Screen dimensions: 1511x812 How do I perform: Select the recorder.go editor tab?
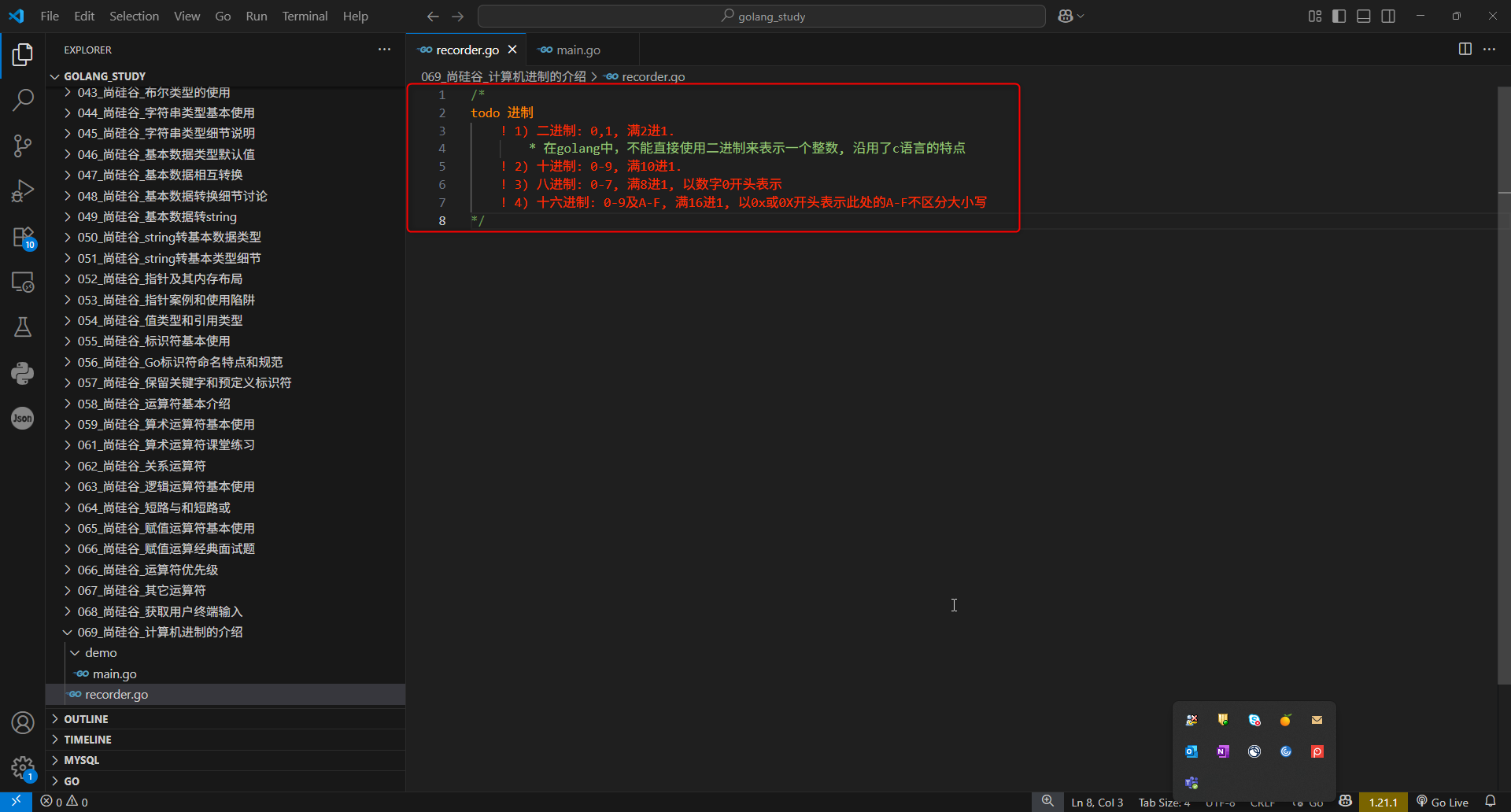467,50
